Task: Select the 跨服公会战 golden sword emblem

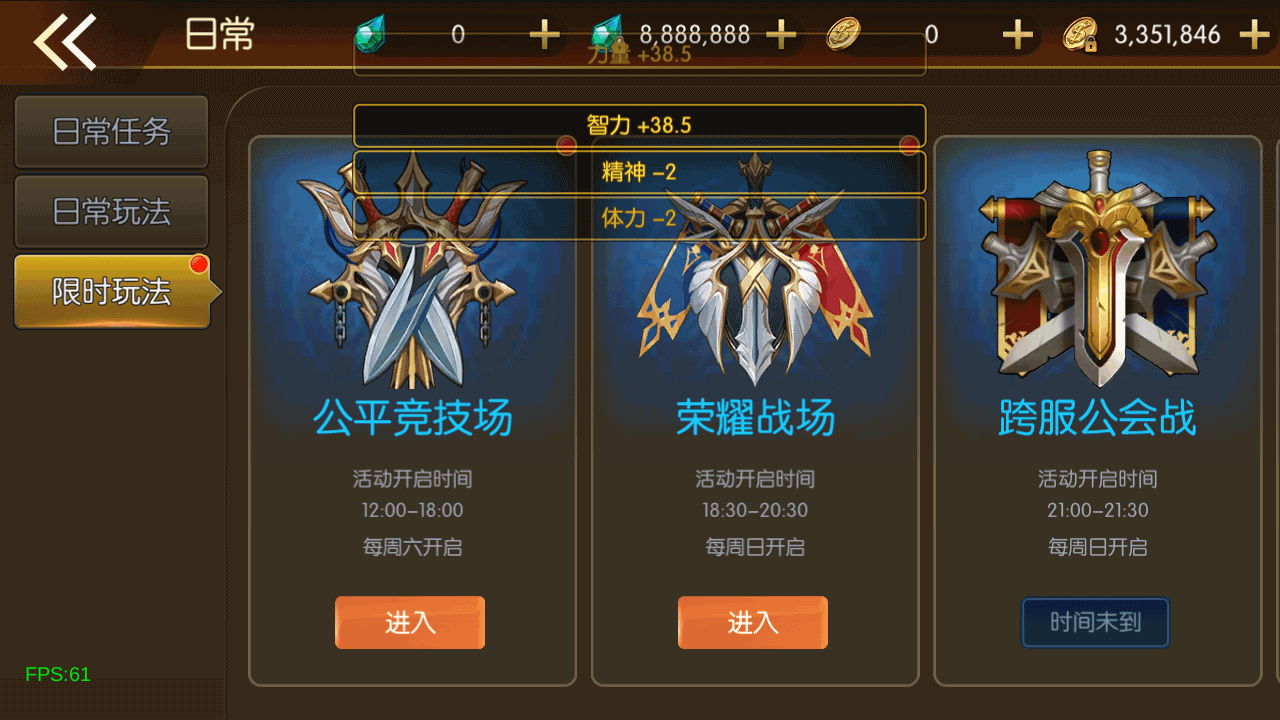Action: [1098, 268]
